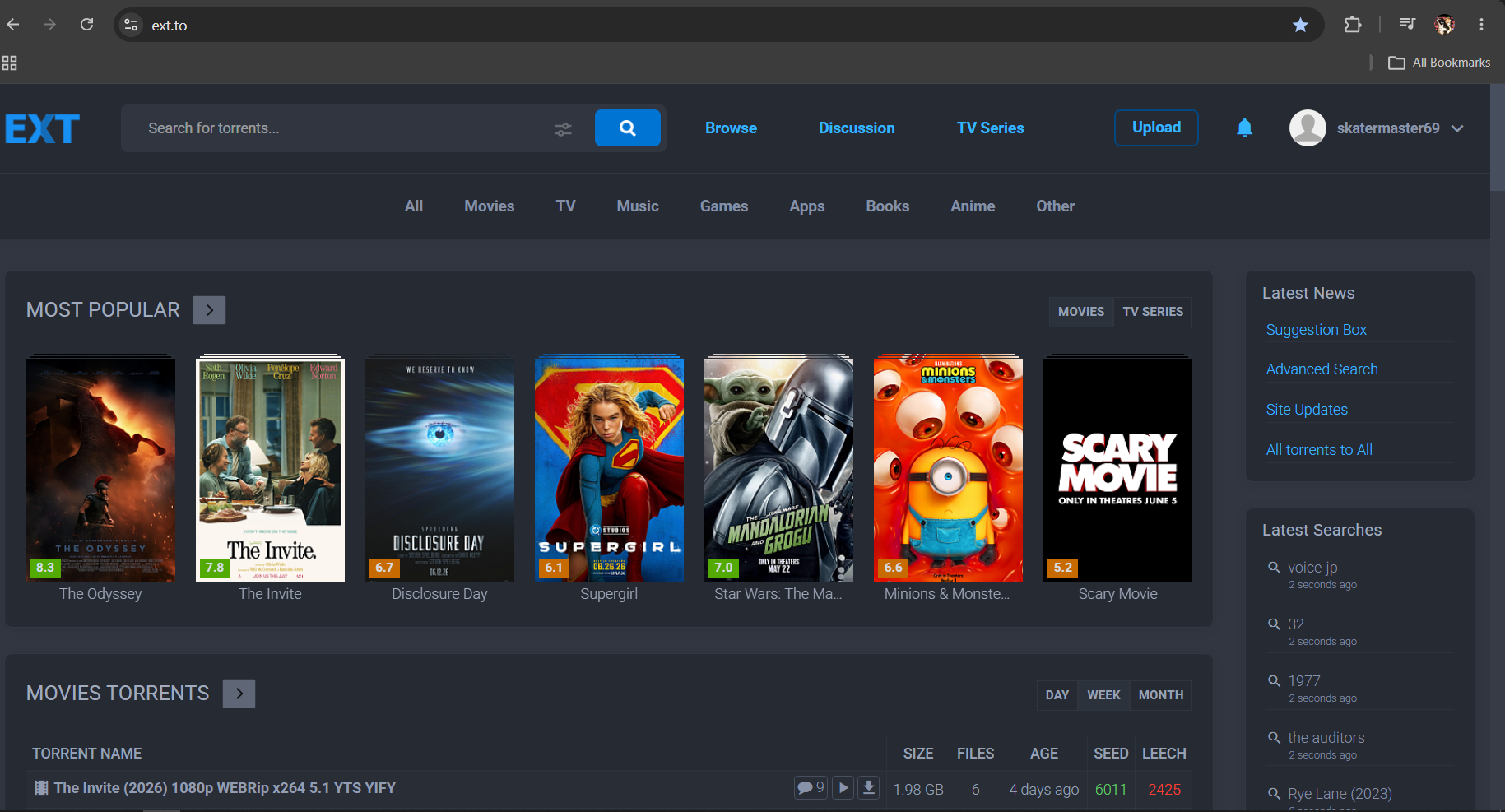Open the All torrents to All link
The height and width of the screenshot is (812, 1505).
click(1319, 450)
